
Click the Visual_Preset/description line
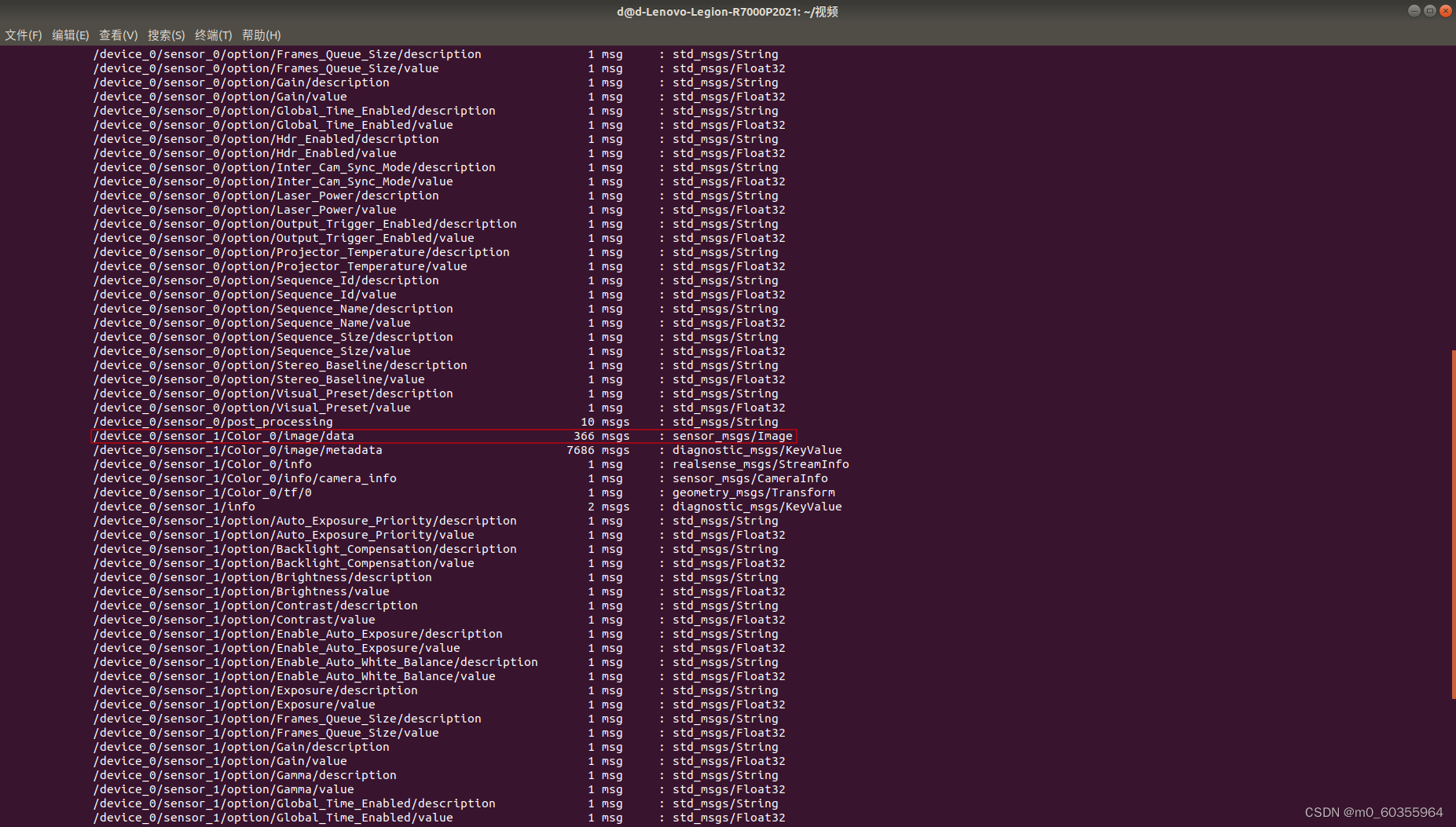(x=436, y=393)
